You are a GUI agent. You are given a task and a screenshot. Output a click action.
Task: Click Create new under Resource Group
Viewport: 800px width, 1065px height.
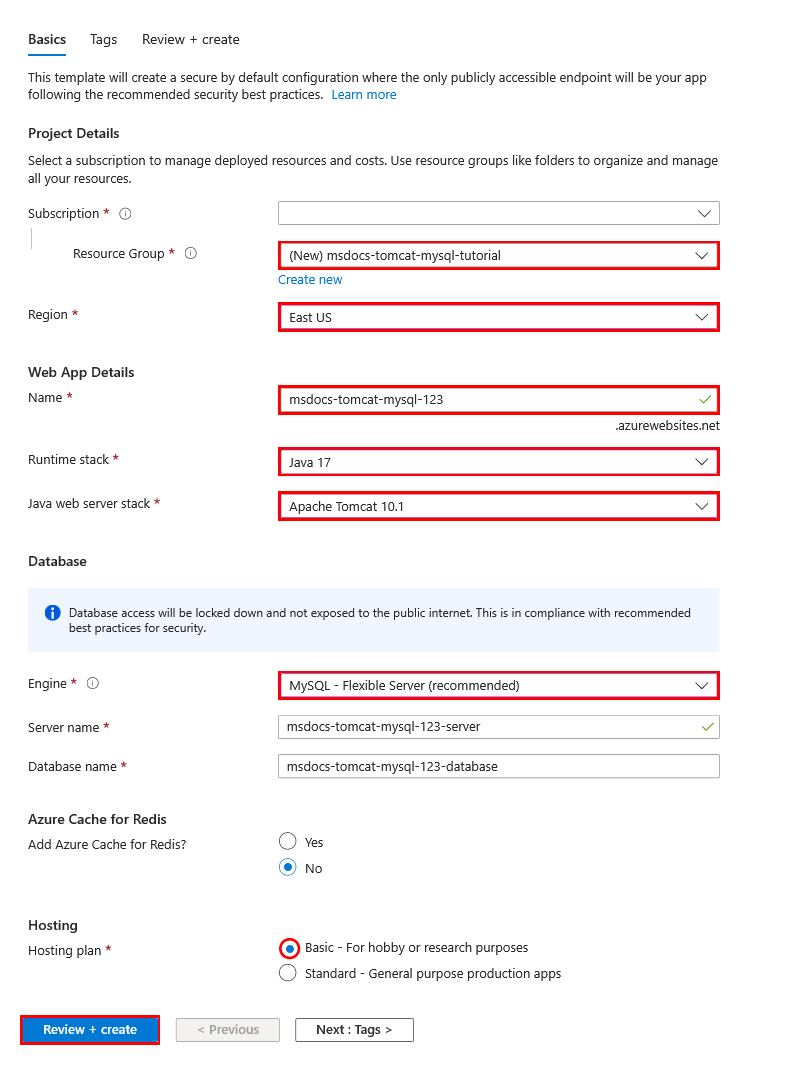[x=310, y=279]
